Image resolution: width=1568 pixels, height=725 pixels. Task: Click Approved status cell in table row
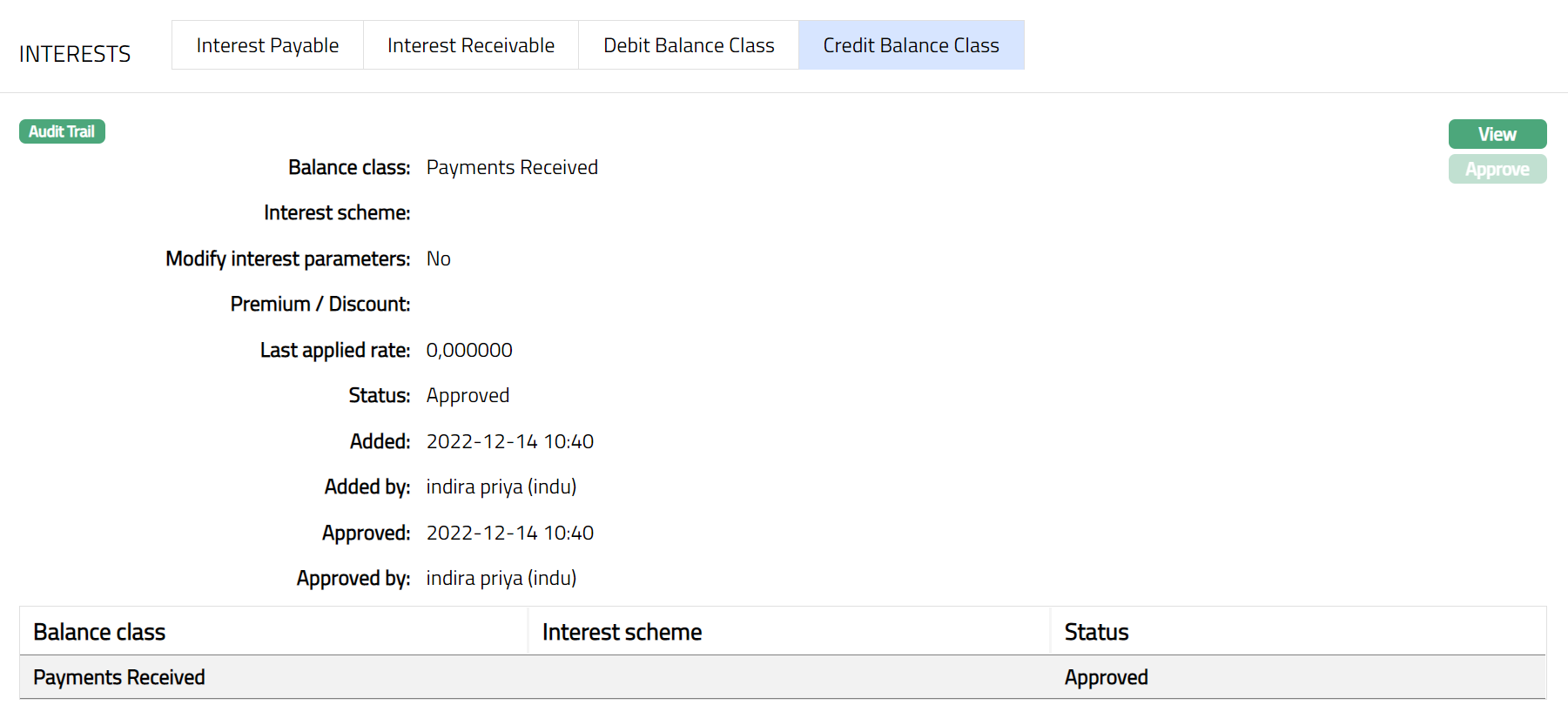(x=1106, y=677)
